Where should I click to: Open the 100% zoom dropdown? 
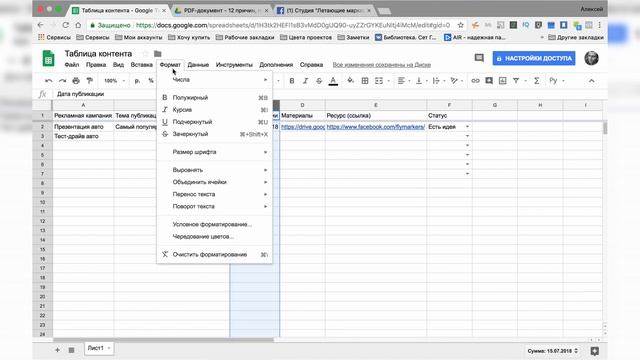(x=114, y=81)
